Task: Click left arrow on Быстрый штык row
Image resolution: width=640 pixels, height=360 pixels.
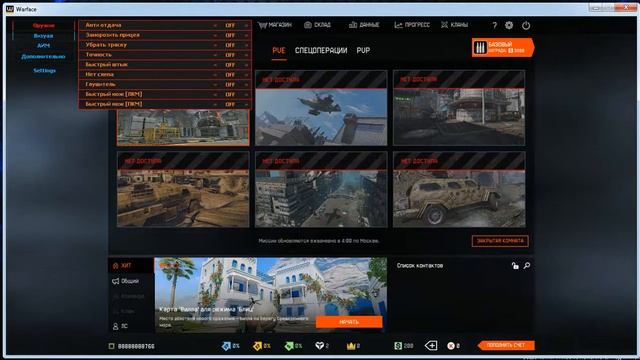Action: [215, 64]
